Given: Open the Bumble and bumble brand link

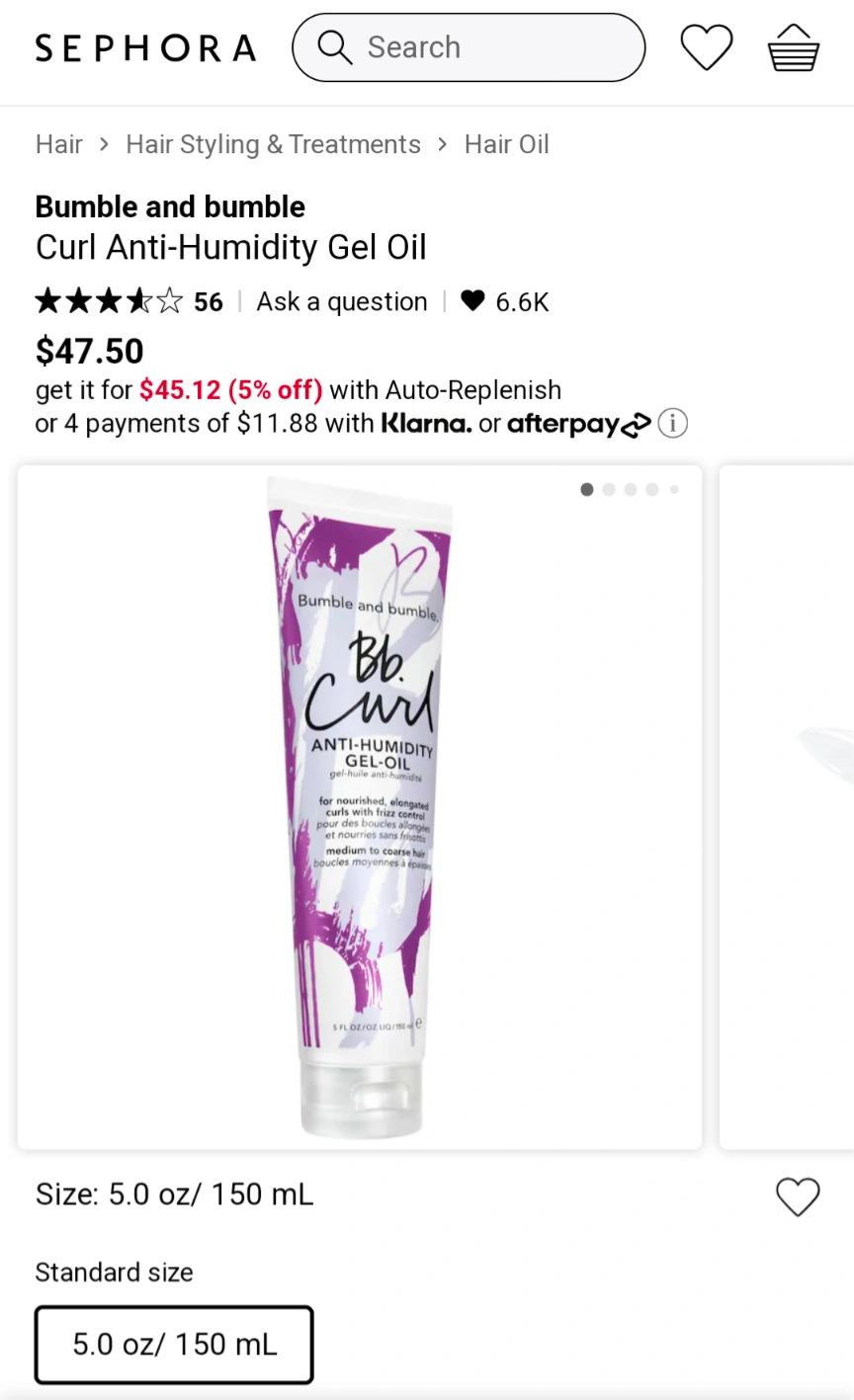Looking at the screenshot, I should (x=170, y=206).
